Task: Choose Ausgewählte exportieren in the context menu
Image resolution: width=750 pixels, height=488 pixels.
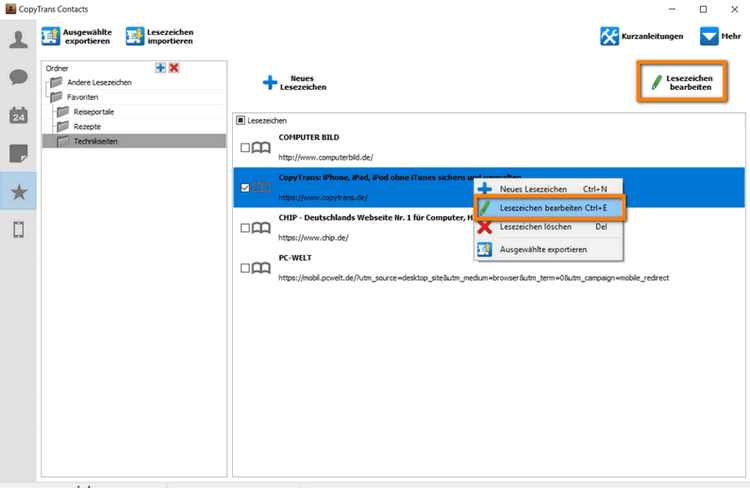Action: tap(548, 249)
